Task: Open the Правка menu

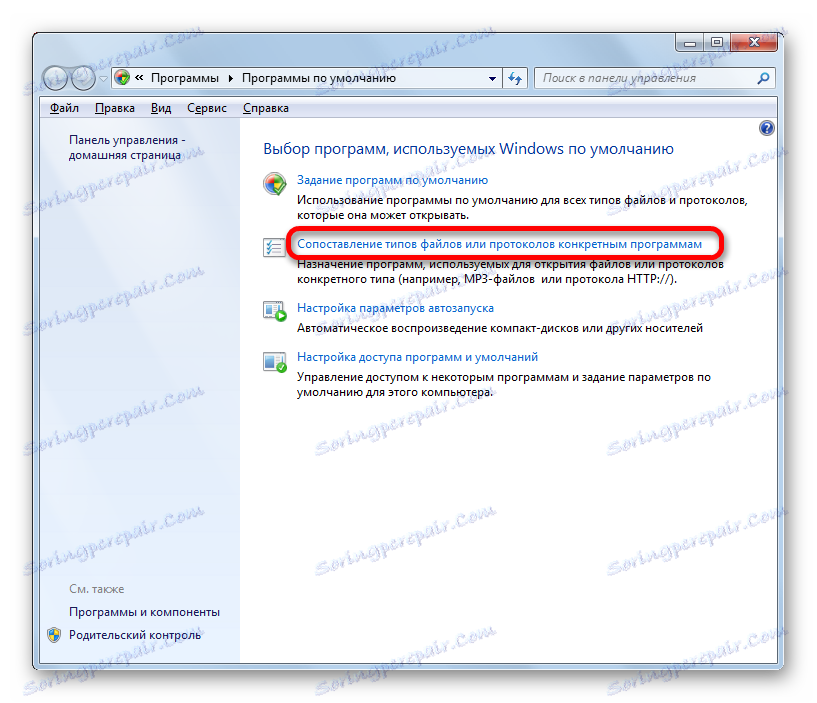Action: point(115,108)
